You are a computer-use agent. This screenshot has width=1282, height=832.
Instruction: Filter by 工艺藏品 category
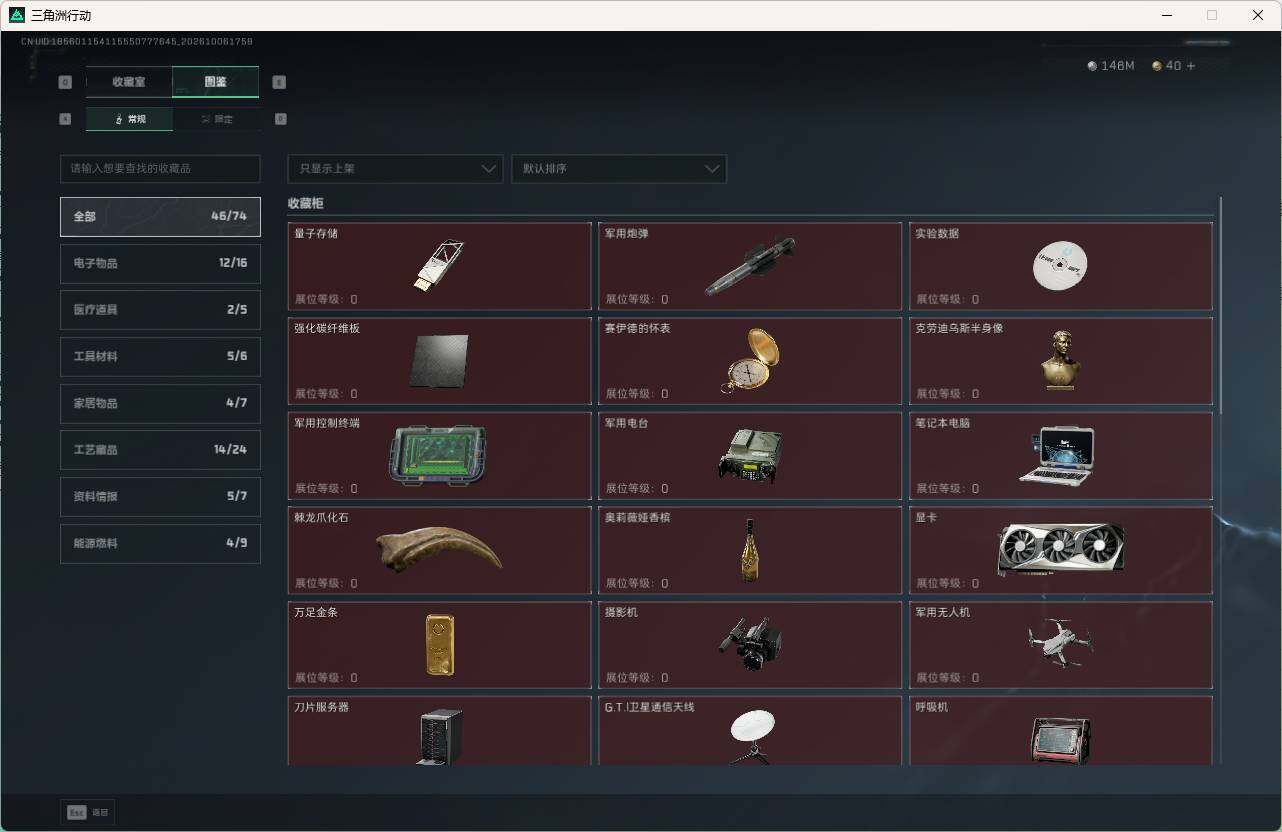click(x=160, y=450)
